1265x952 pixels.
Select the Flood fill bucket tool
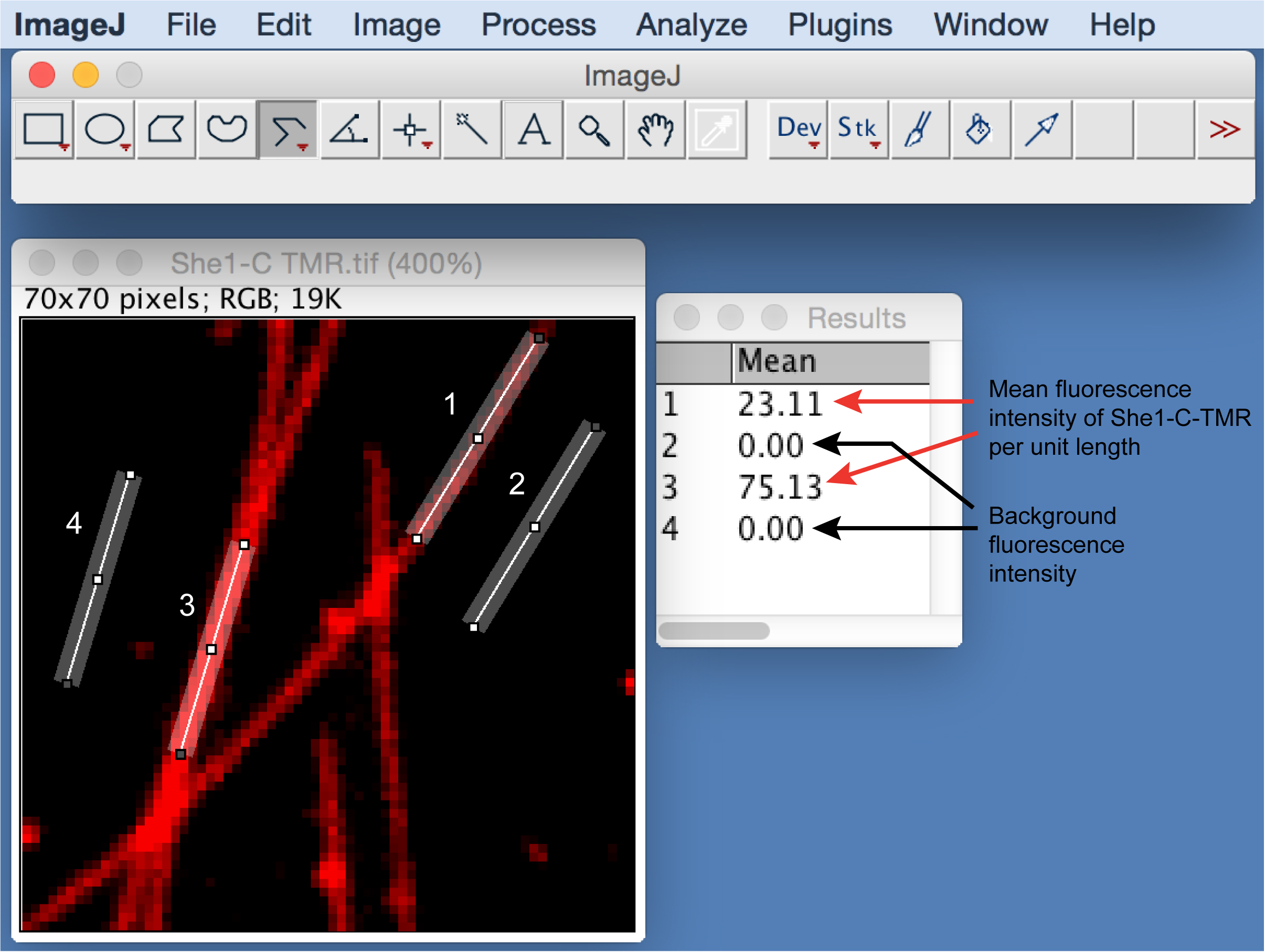click(981, 130)
